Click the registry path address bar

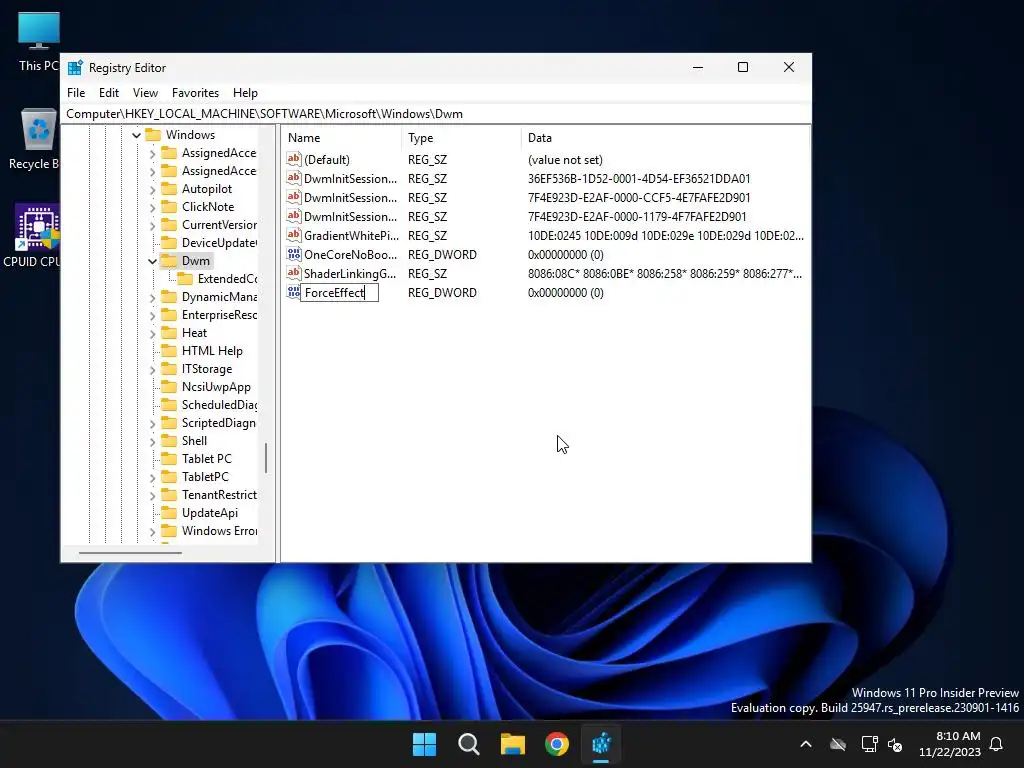[x=436, y=114]
